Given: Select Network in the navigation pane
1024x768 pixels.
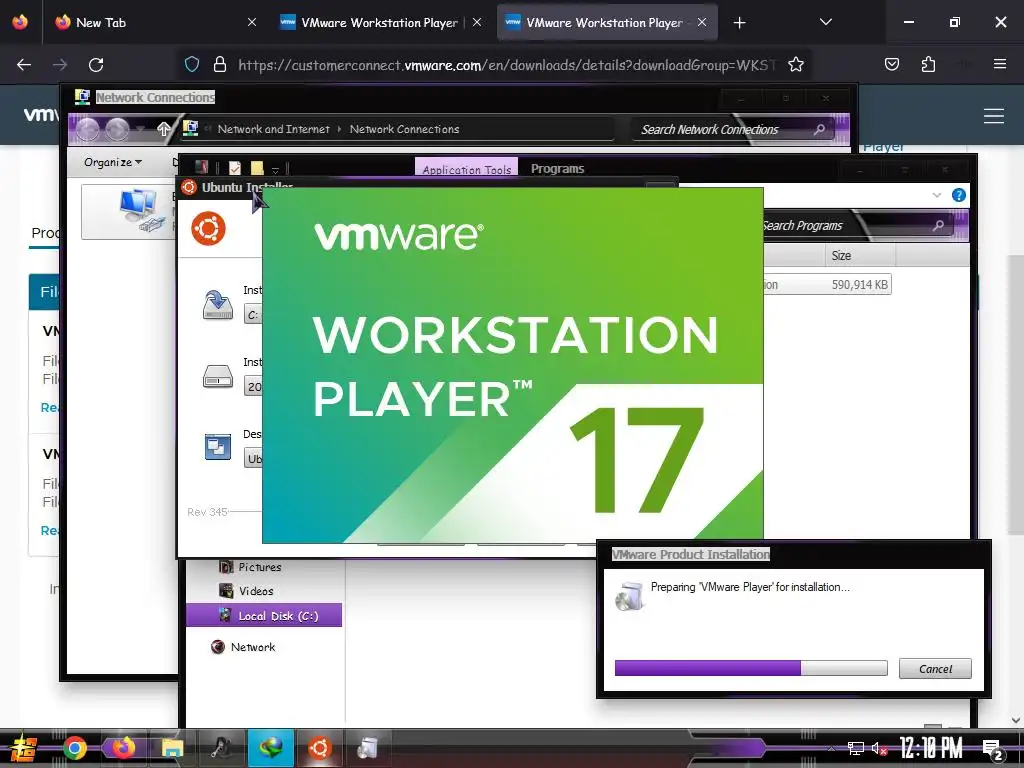Looking at the screenshot, I should point(253,647).
